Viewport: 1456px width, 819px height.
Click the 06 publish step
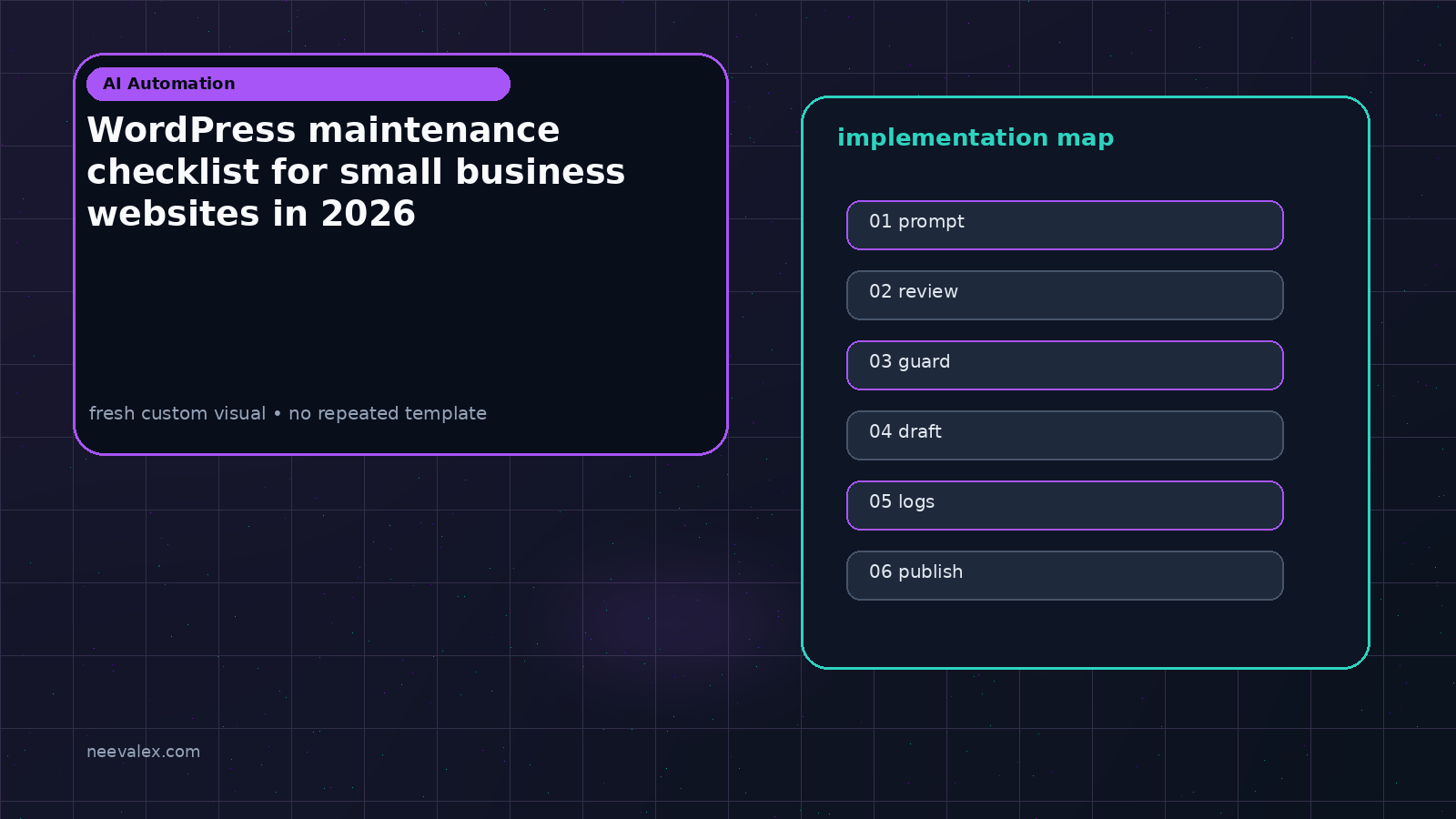pyautogui.click(x=1065, y=575)
